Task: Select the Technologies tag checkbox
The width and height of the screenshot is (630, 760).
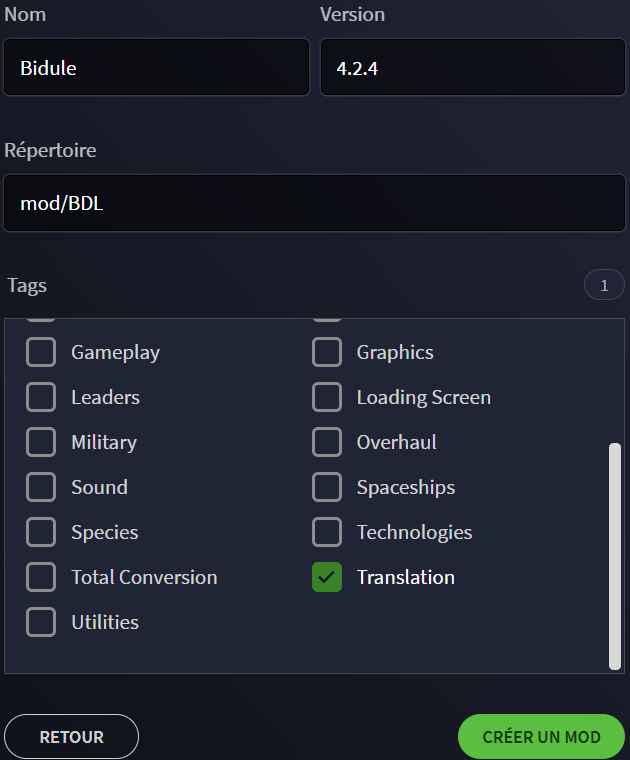Action: [x=327, y=532]
